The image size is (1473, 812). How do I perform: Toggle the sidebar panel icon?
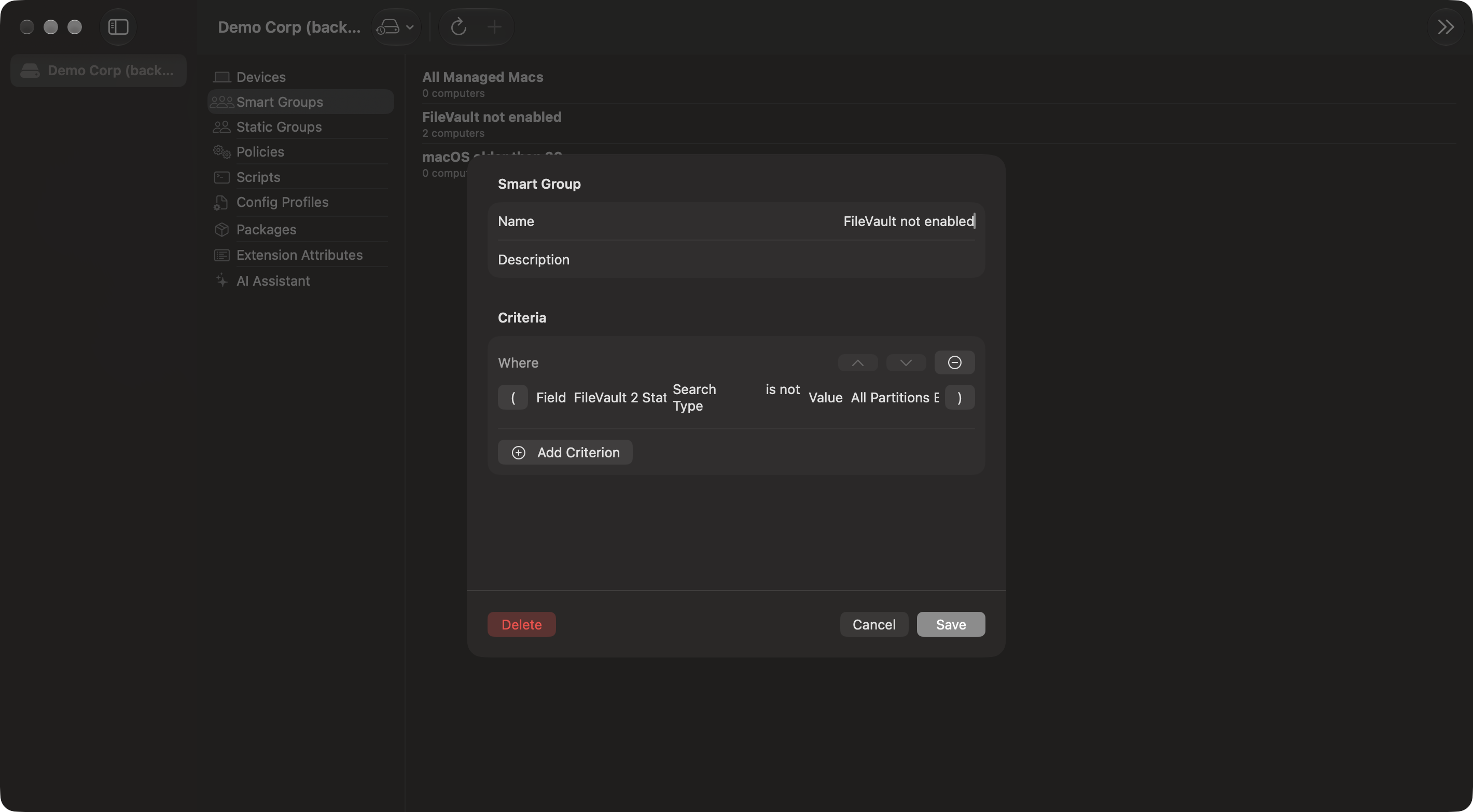(x=118, y=27)
